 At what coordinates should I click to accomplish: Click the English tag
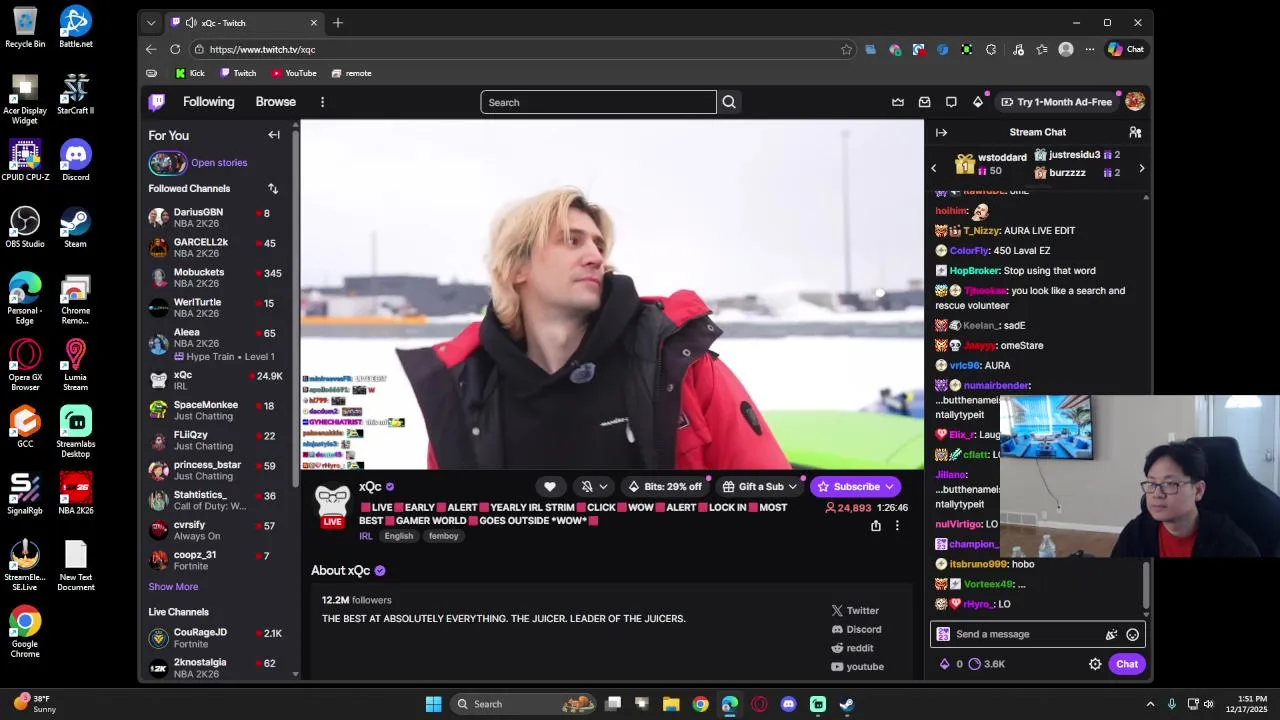tap(398, 537)
